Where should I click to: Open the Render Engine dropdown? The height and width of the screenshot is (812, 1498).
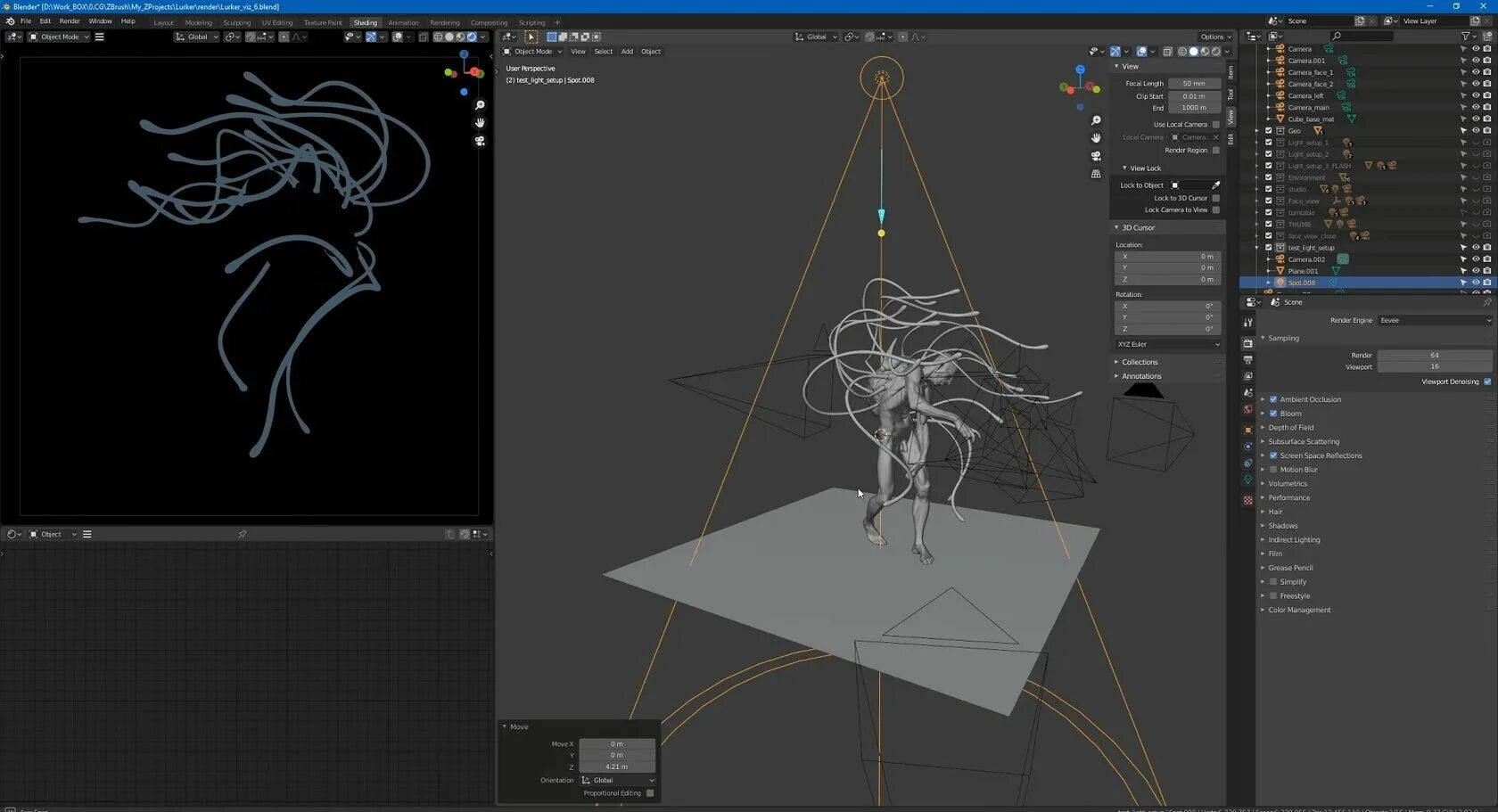pos(1435,320)
